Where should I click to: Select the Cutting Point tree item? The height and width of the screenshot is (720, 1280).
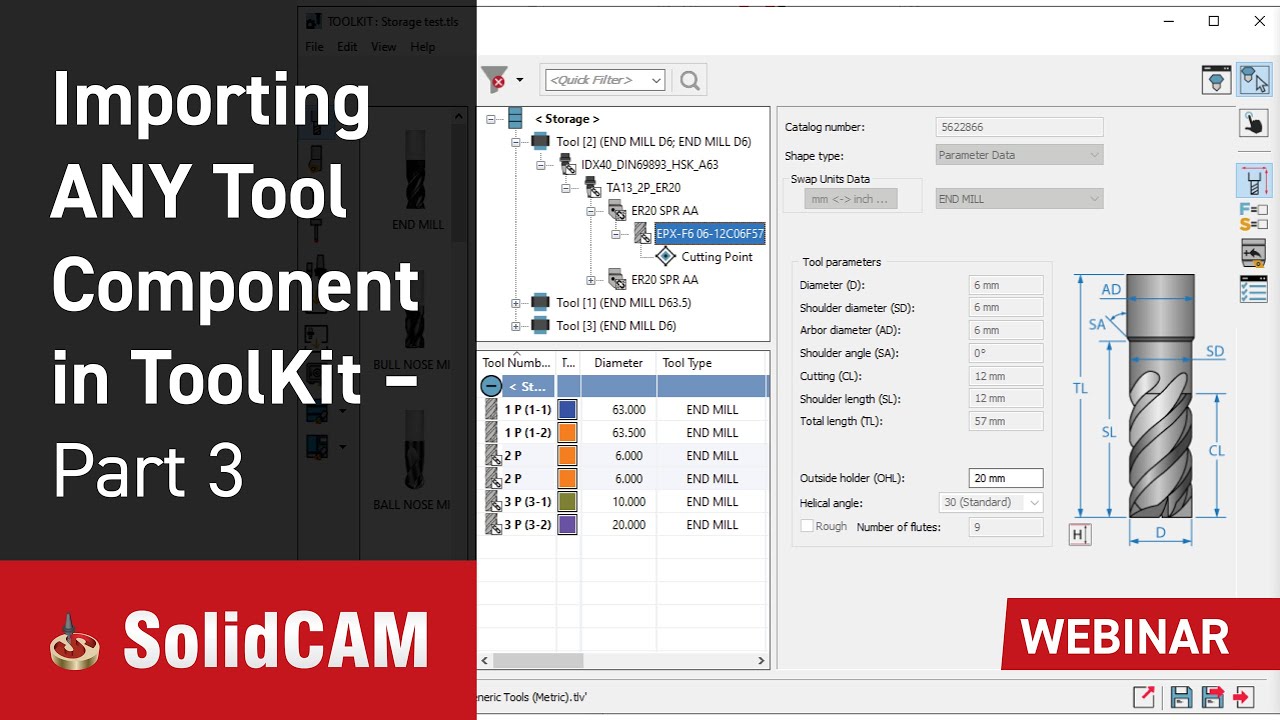(x=717, y=257)
